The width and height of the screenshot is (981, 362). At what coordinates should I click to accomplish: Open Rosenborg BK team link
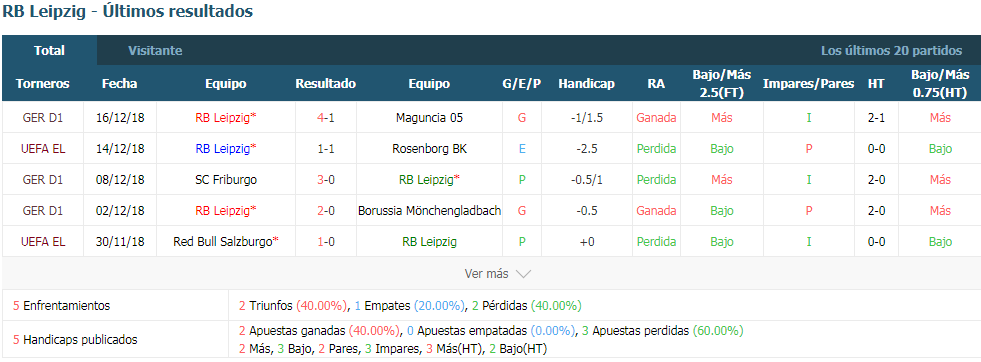429,149
